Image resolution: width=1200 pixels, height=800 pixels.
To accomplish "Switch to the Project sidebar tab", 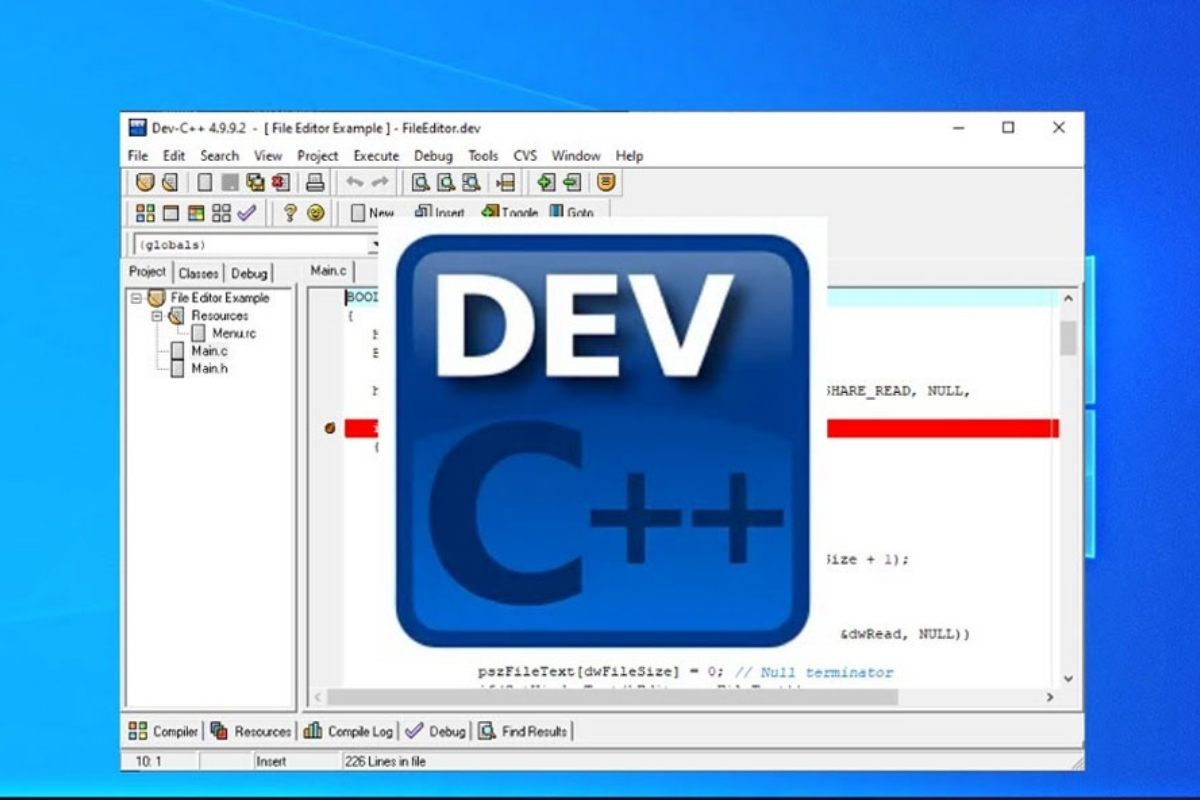I will [148, 272].
